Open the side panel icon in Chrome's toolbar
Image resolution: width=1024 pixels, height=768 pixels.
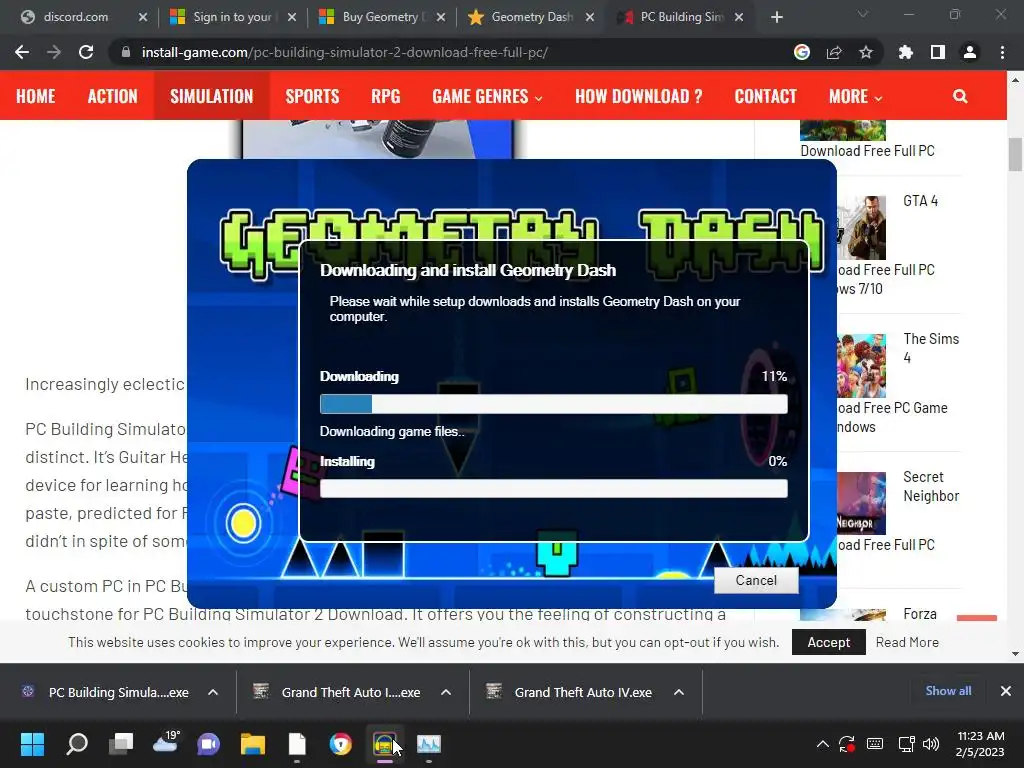938,52
